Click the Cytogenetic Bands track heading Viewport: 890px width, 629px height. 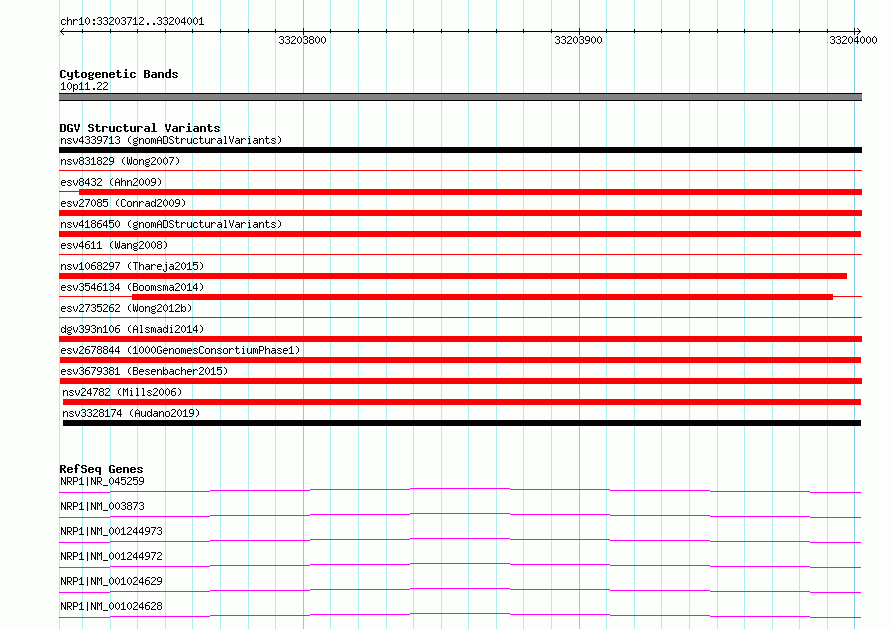119,74
